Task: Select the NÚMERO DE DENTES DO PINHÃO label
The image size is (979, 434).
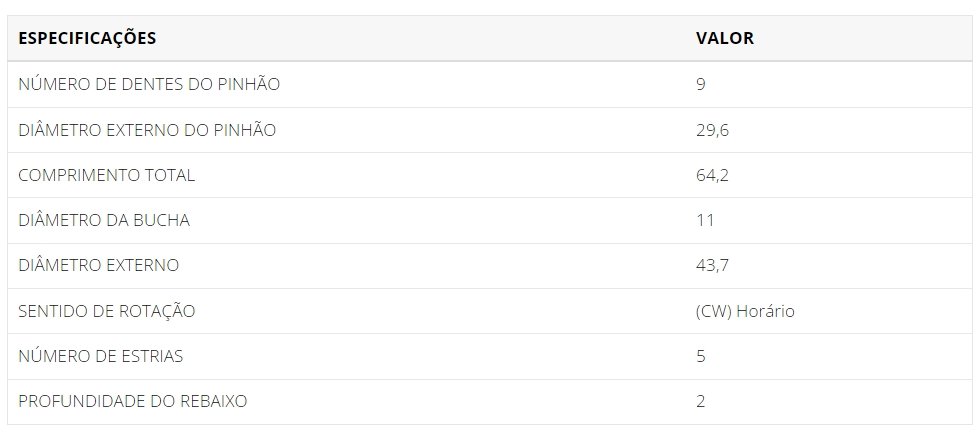Action: 149,84
